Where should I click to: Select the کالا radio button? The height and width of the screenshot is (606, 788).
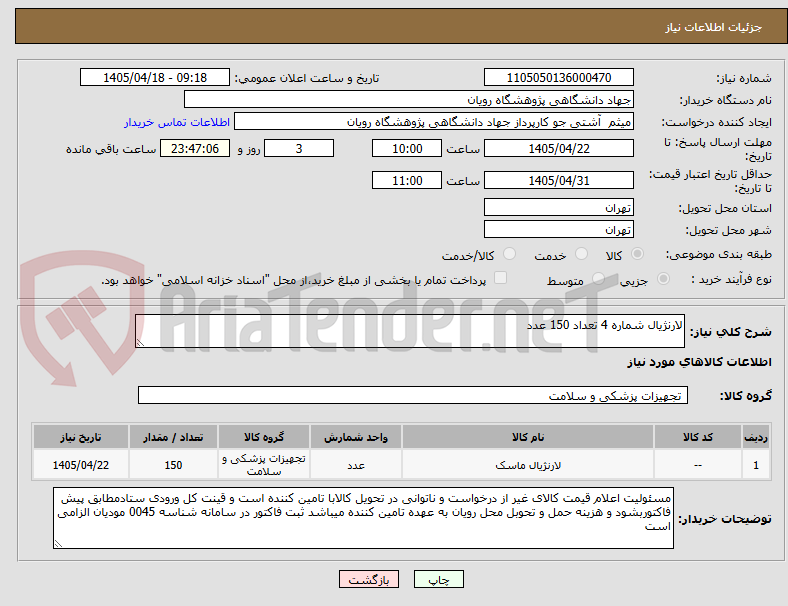pos(637,254)
